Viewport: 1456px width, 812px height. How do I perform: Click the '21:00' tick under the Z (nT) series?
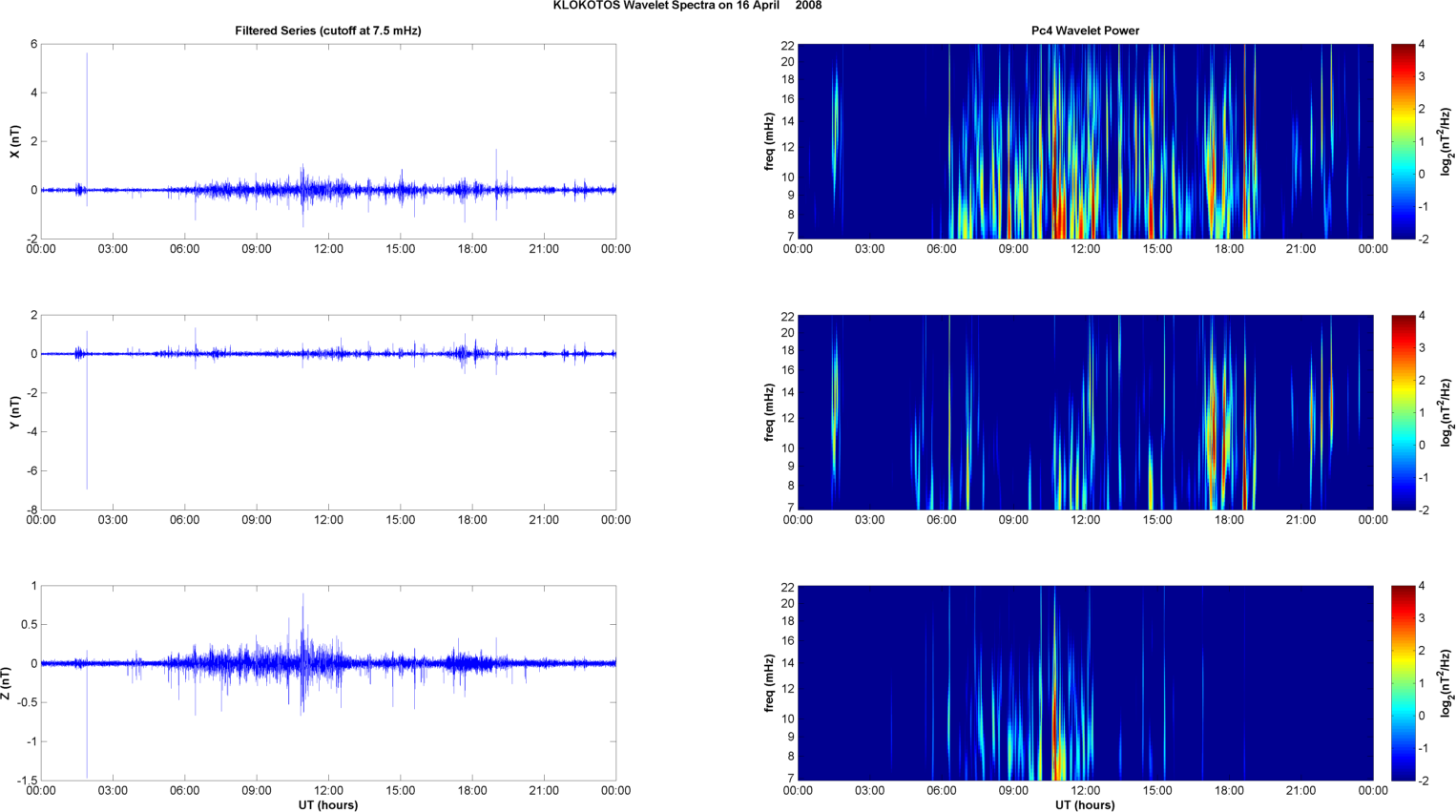coord(544,791)
